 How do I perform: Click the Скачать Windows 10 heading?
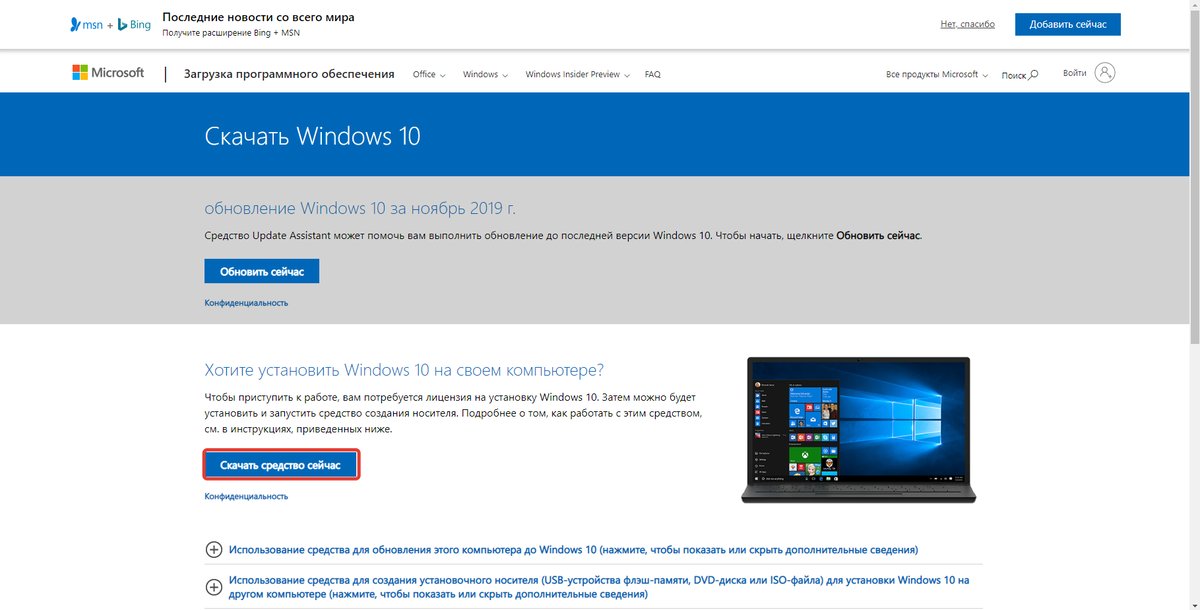(313, 136)
